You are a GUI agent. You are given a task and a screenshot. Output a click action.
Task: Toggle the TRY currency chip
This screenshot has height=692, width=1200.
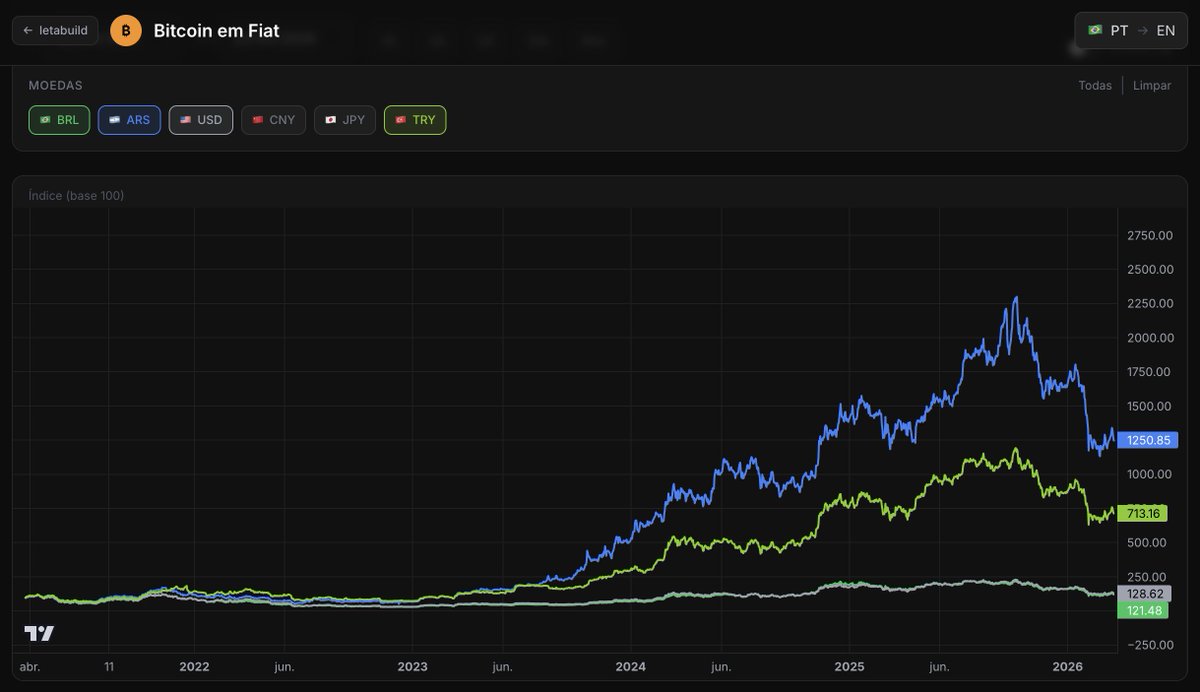click(x=415, y=120)
